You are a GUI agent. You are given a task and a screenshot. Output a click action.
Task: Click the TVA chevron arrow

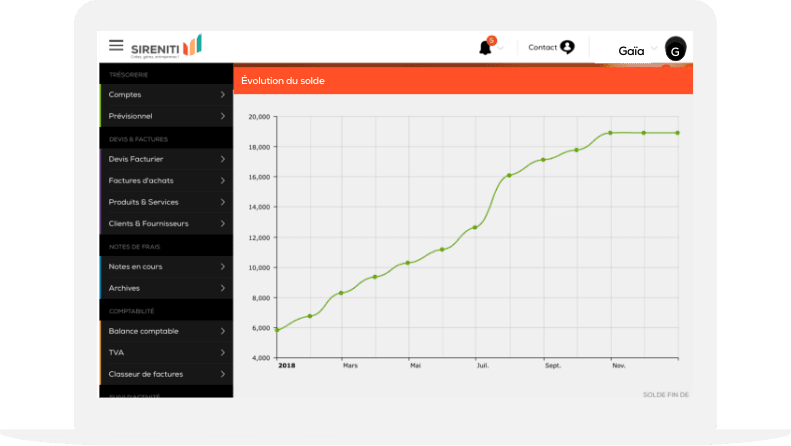tap(222, 352)
